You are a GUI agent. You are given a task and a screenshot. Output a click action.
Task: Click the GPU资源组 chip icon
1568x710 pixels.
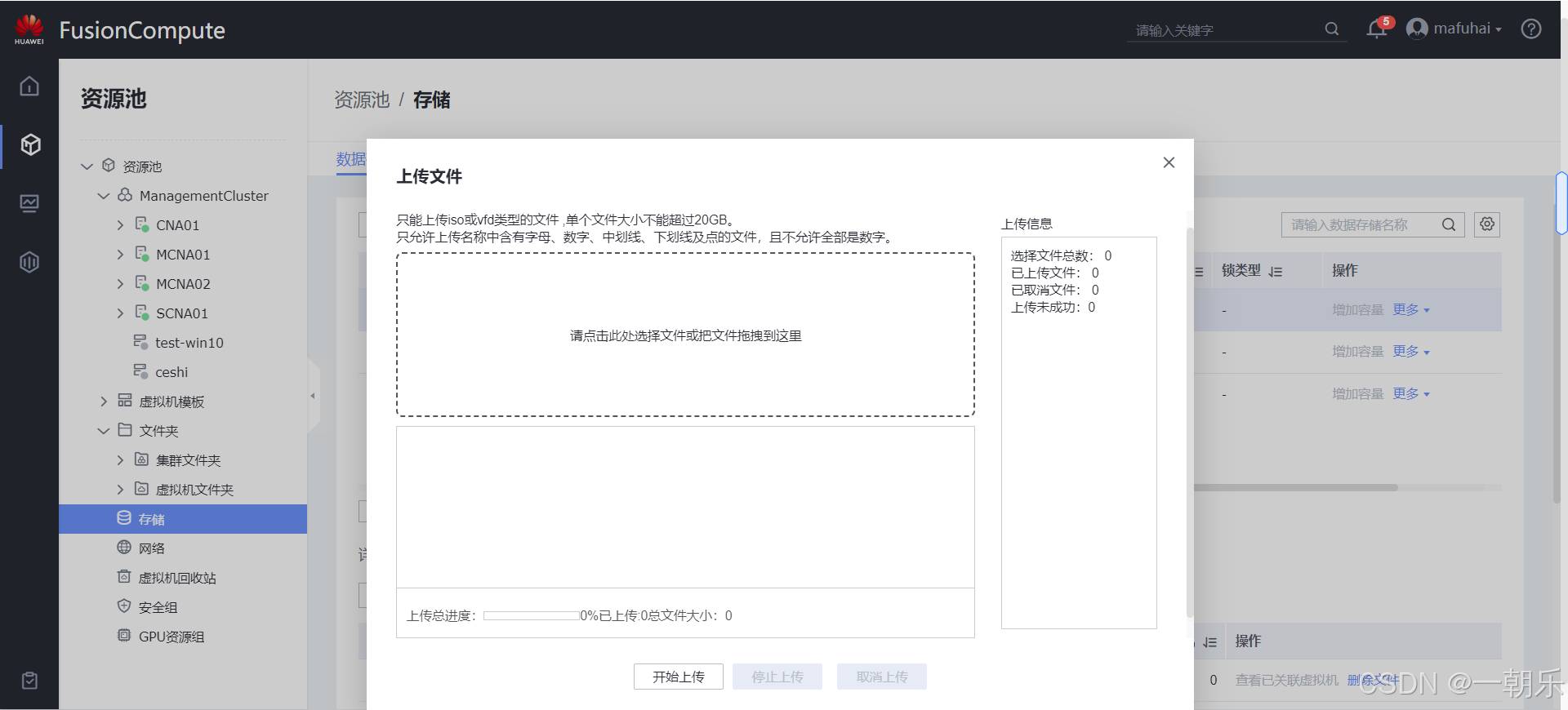pyautogui.click(x=124, y=636)
